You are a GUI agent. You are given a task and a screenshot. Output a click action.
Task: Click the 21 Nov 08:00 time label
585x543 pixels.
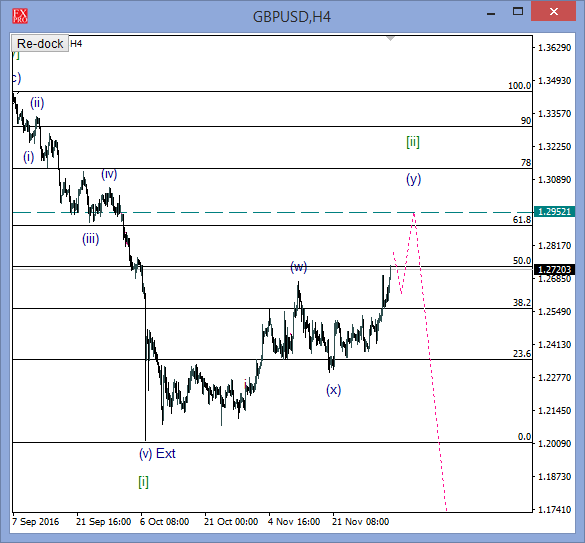pyautogui.click(x=360, y=522)
